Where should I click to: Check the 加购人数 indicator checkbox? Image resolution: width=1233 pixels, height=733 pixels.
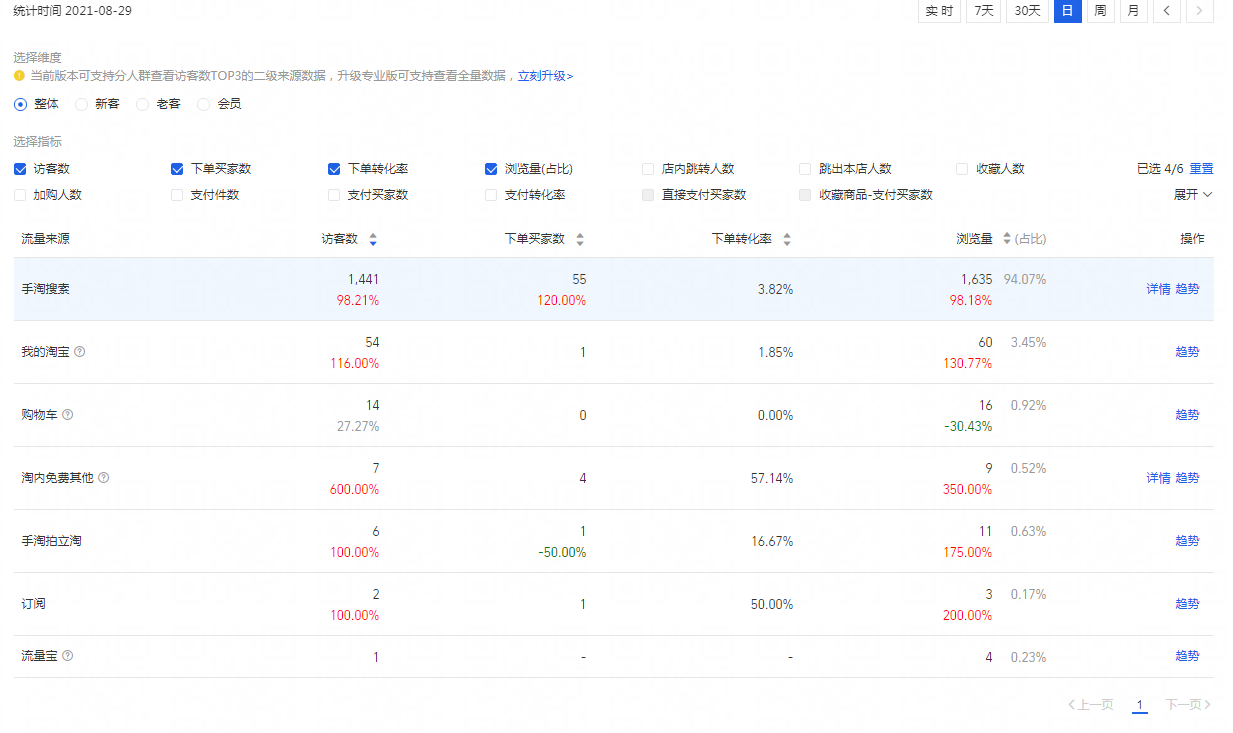[x=20, y=195]
